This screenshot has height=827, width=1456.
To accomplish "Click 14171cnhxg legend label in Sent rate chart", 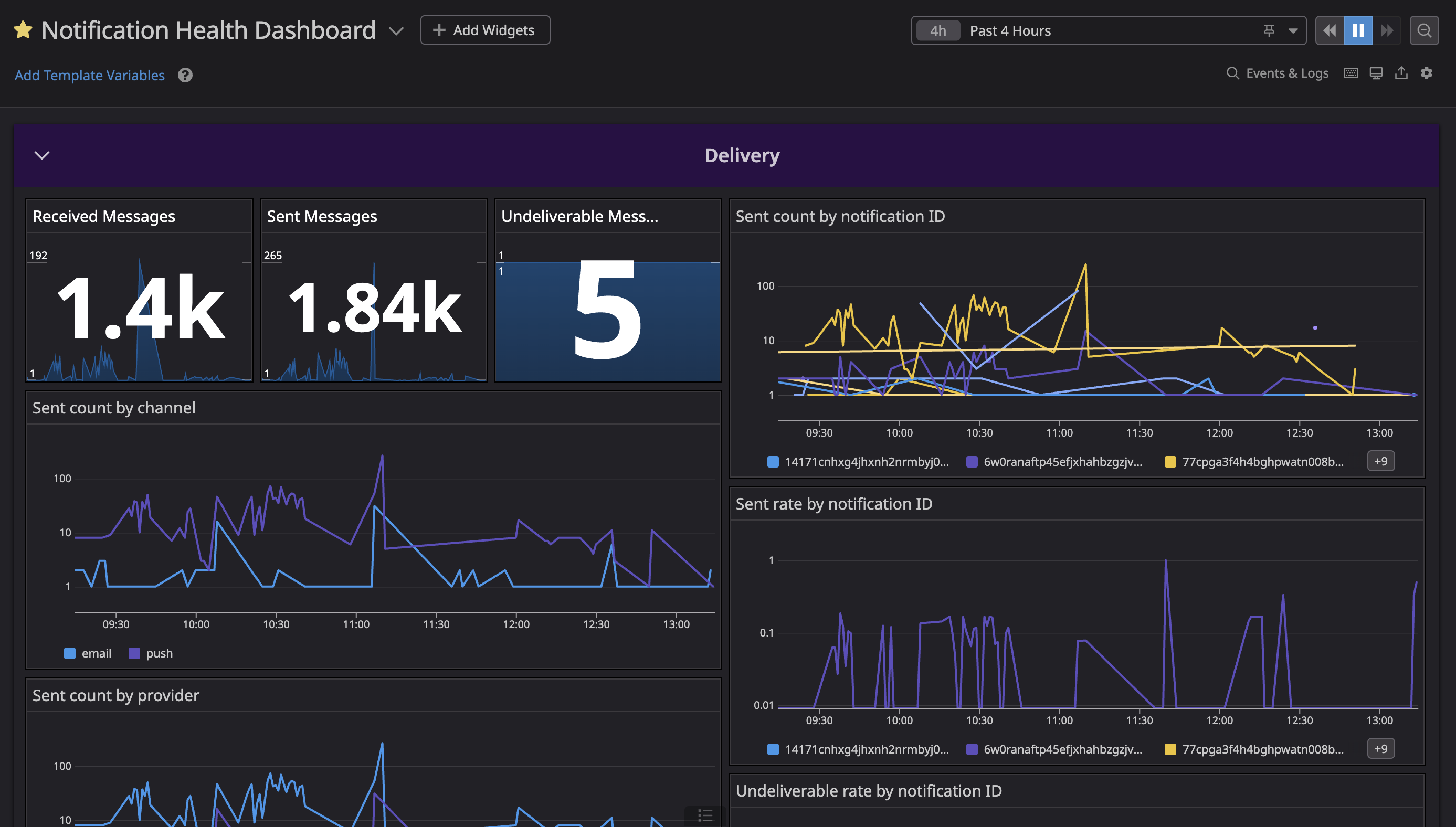I will coord(867,749).
